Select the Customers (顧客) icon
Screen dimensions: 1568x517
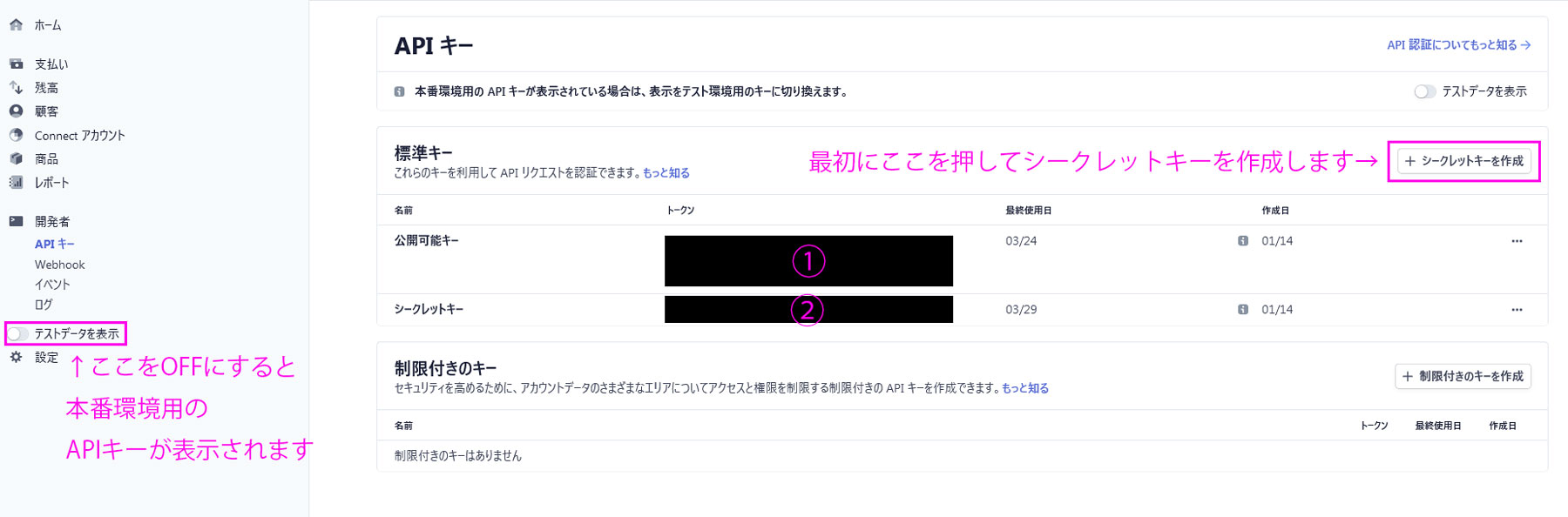(x=16, y=111)
